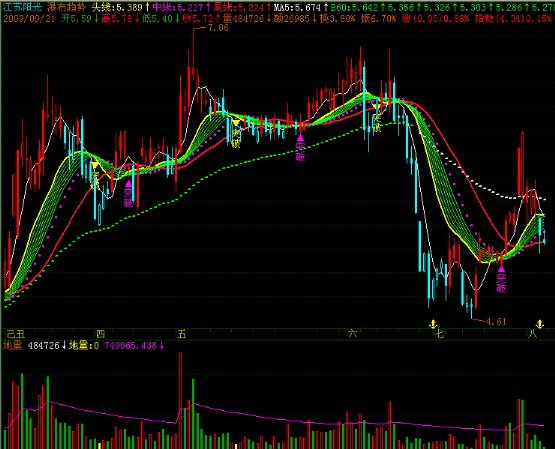Click the MA5:5.674 value

(x=297, y=7)
